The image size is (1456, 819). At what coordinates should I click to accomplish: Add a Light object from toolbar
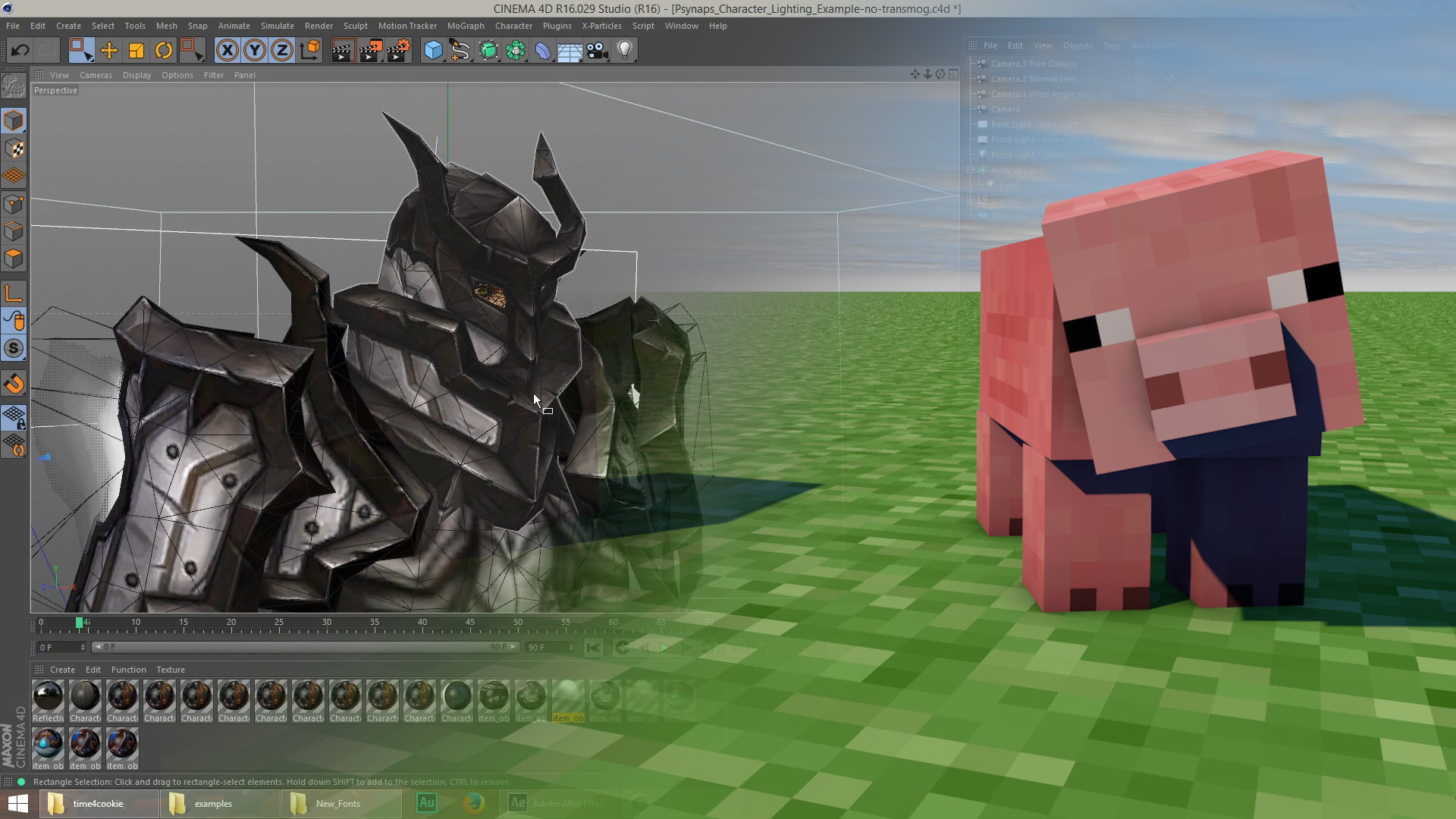tap(625, 51)
